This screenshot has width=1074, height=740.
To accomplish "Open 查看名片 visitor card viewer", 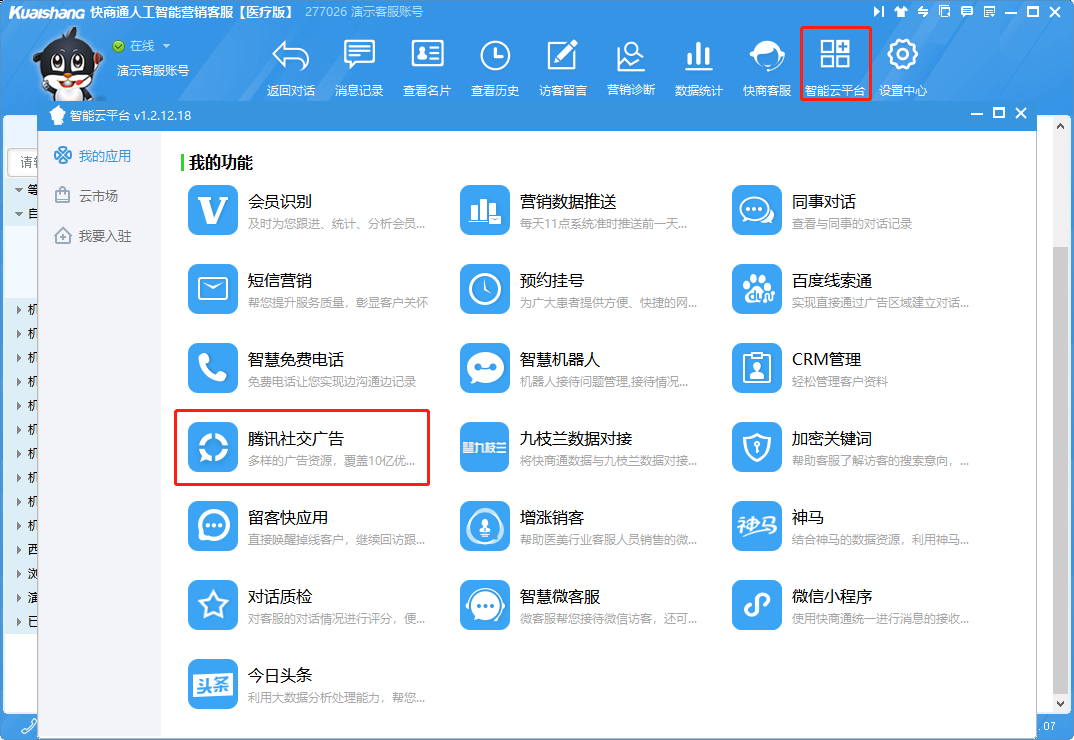I will point(427,60).
